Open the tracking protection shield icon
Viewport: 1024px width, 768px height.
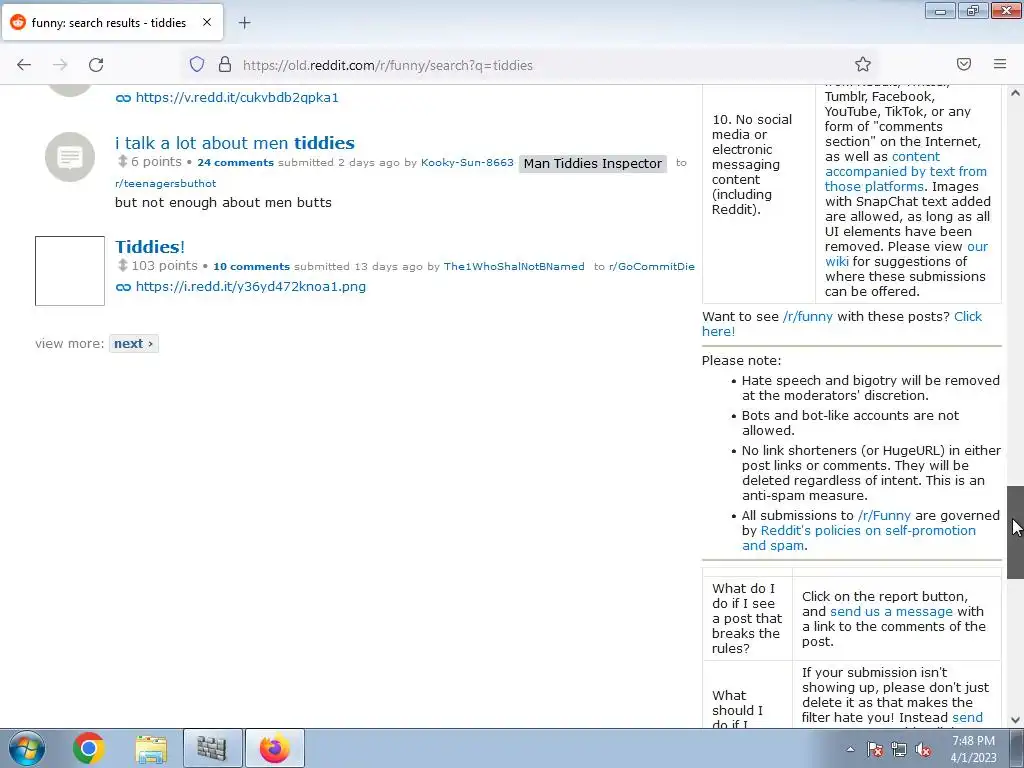click(197, 64)
